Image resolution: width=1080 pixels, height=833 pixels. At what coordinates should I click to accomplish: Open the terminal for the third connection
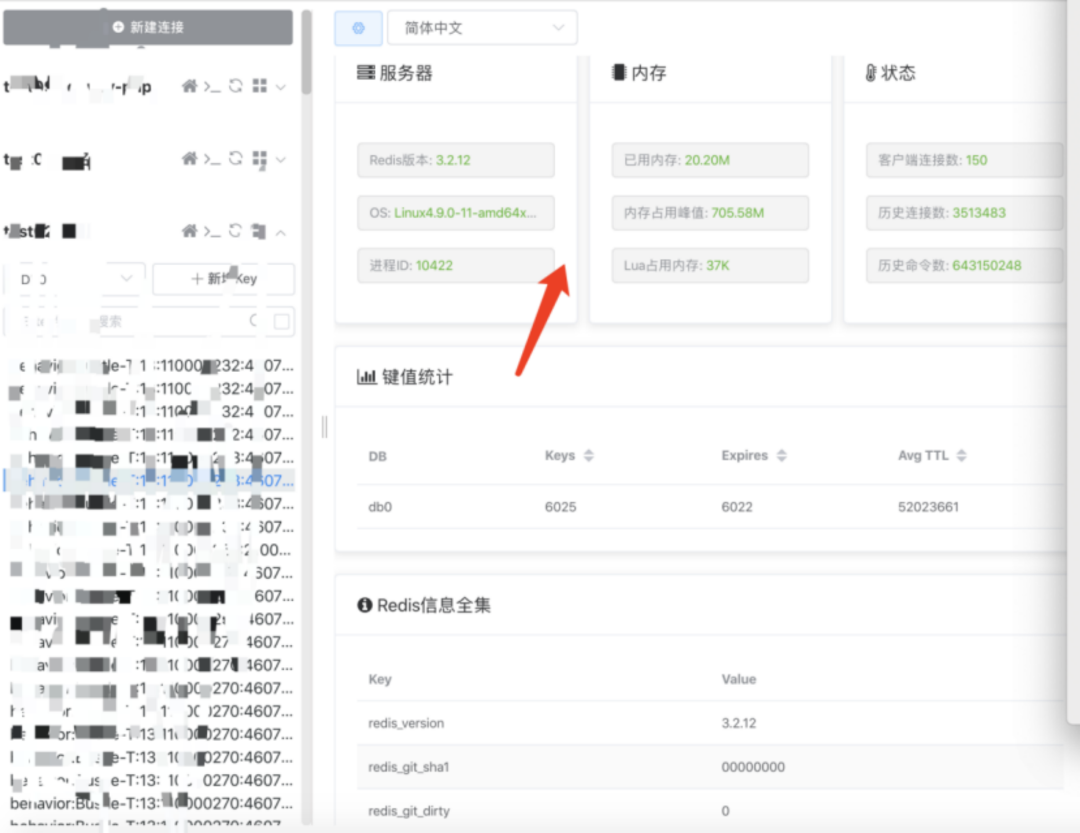click(212, 231)
